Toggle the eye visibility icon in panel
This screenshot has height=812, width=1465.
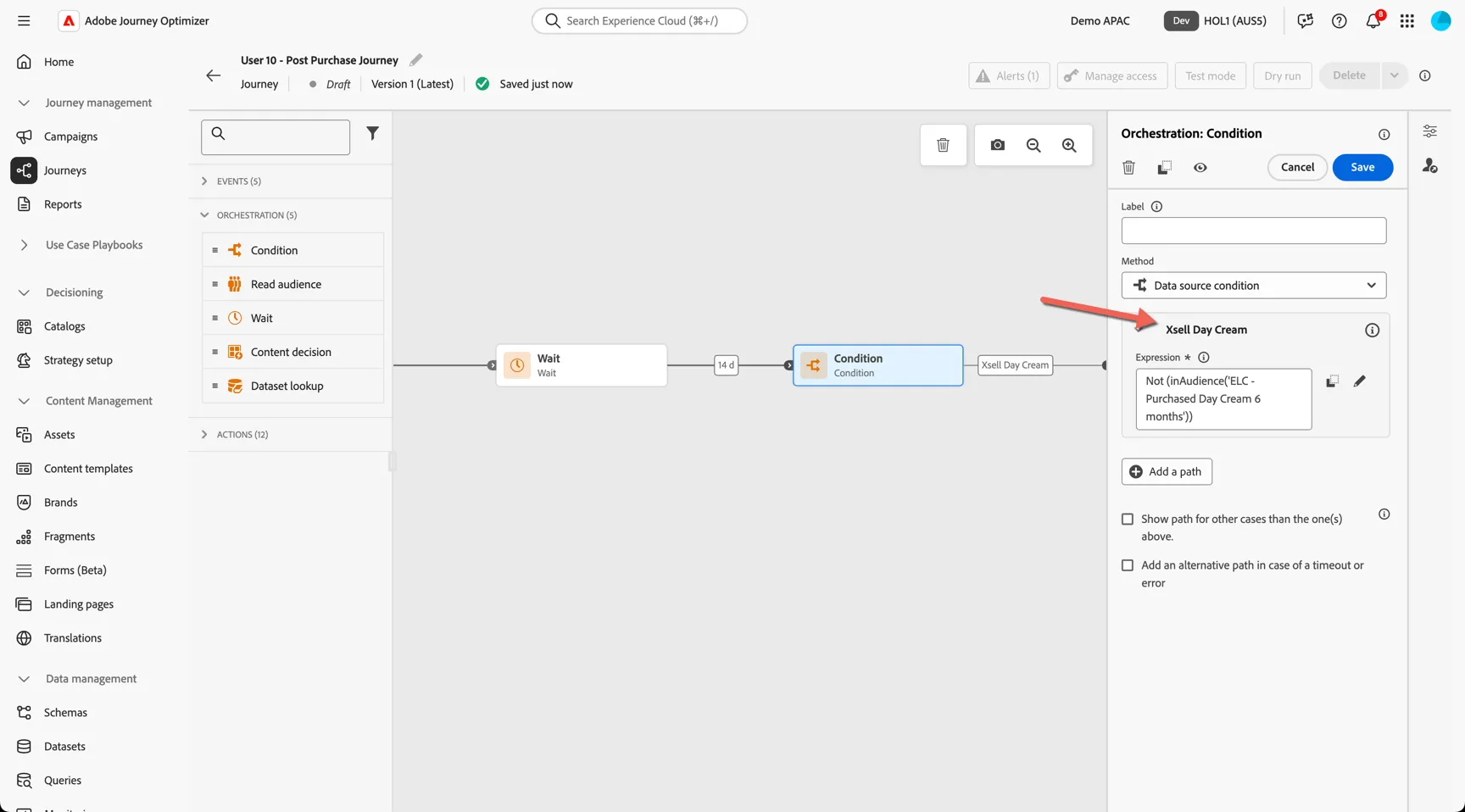point(1200,168)
